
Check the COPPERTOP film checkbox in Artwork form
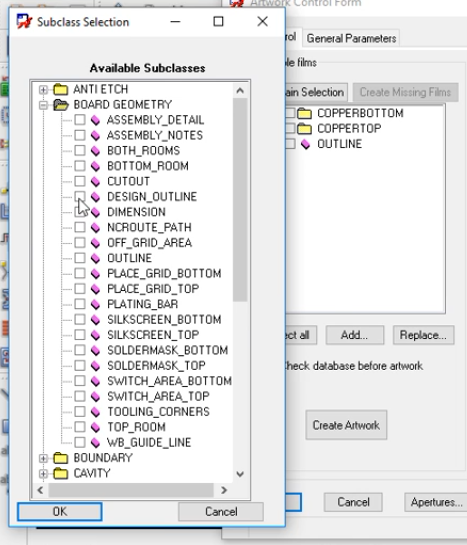290,128
